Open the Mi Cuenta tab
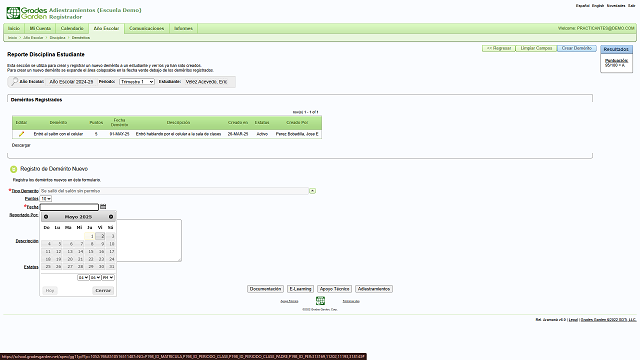The width and height of the screenshot is (640, 360). pos(40,29)
